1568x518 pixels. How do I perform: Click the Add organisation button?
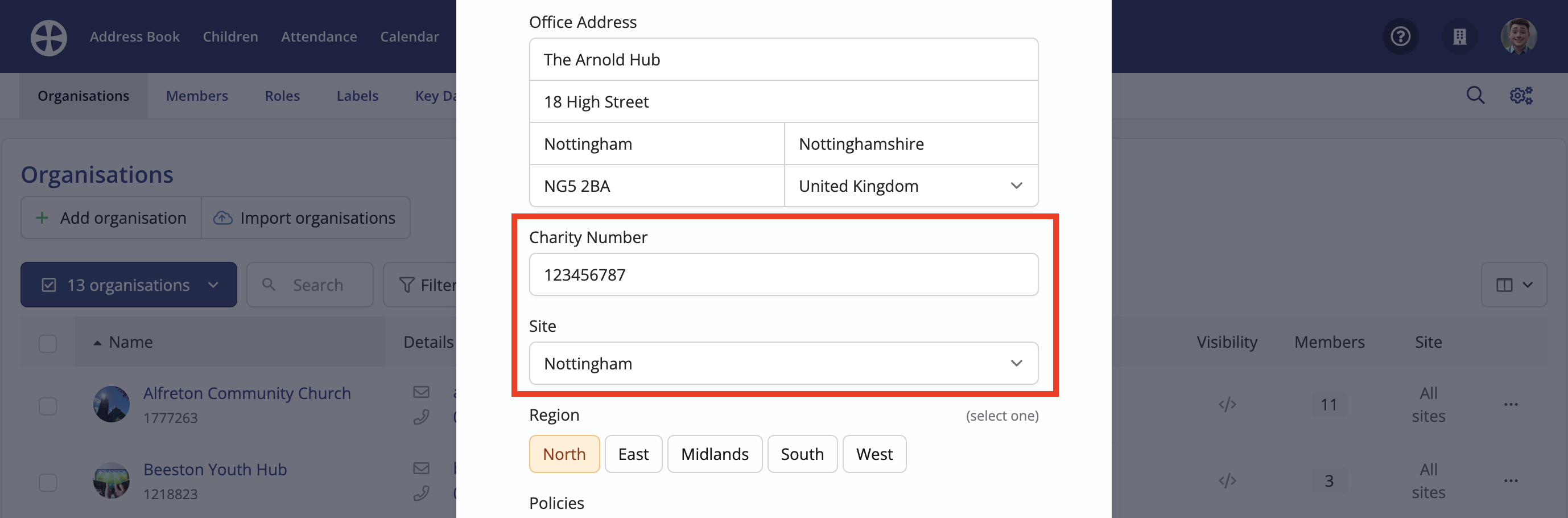pos(111,218)
